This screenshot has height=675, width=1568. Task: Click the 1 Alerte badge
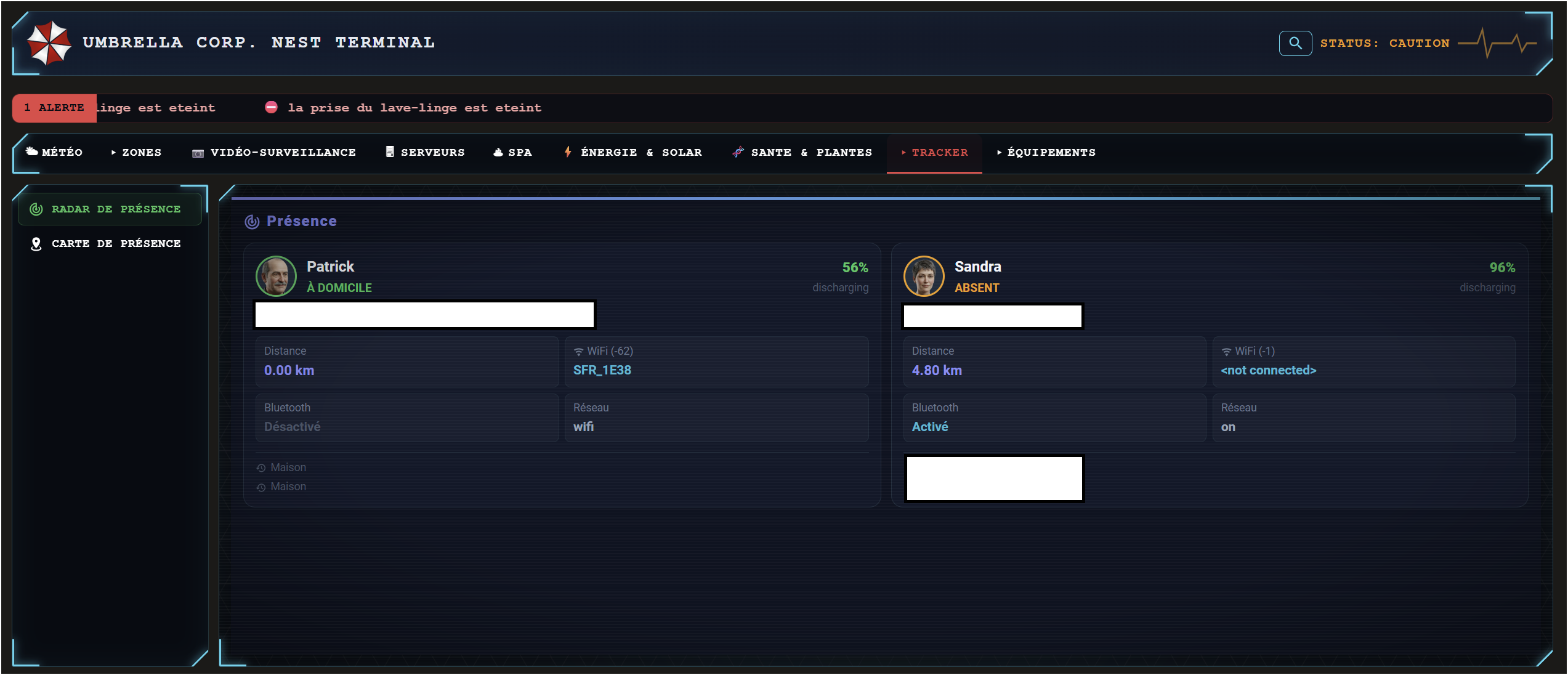click(x=54, y=108)
